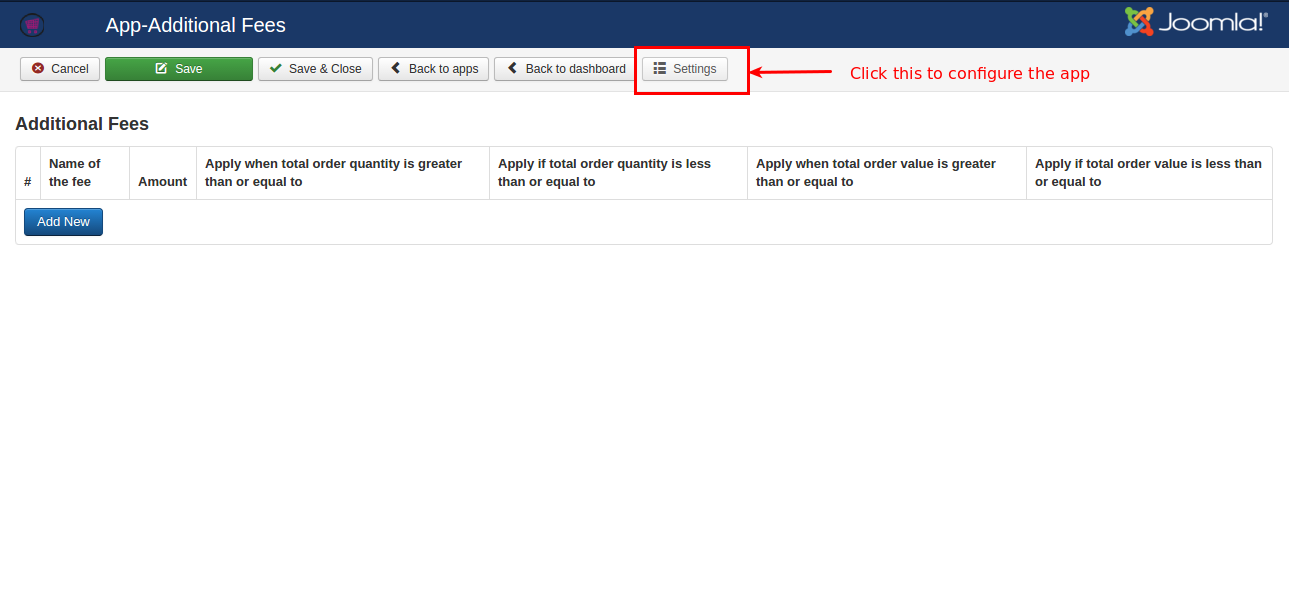Click 'total order value is less than' header
The width and height of the screenshot is (1289, 594).
pos(1148,172)
